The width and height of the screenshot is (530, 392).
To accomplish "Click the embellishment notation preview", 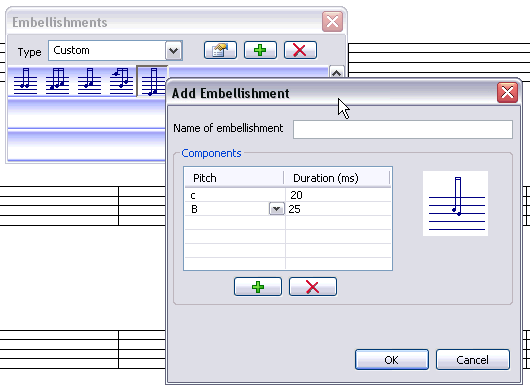I will pos(455,203).
